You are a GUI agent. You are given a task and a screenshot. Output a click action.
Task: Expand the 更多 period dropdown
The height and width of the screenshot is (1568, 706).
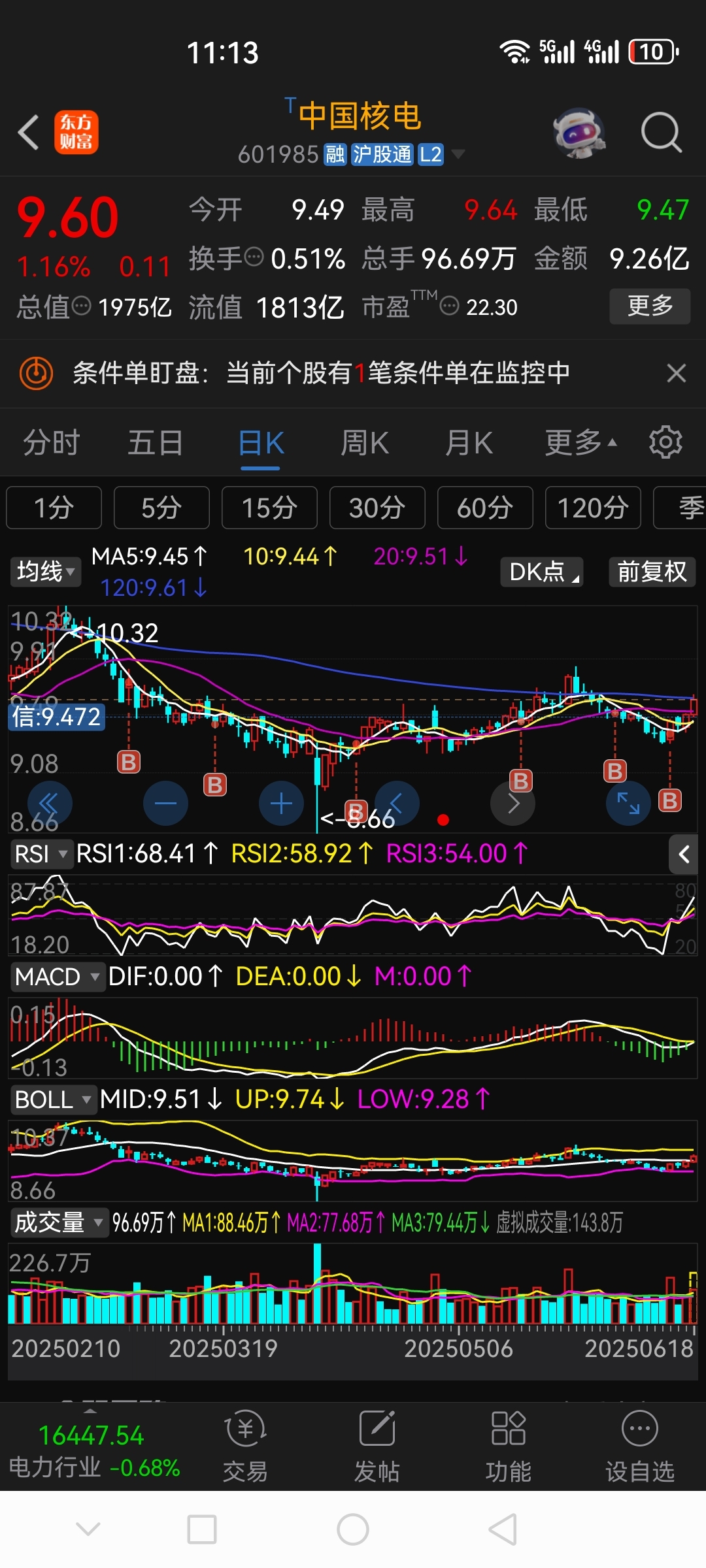click(580, 443)
